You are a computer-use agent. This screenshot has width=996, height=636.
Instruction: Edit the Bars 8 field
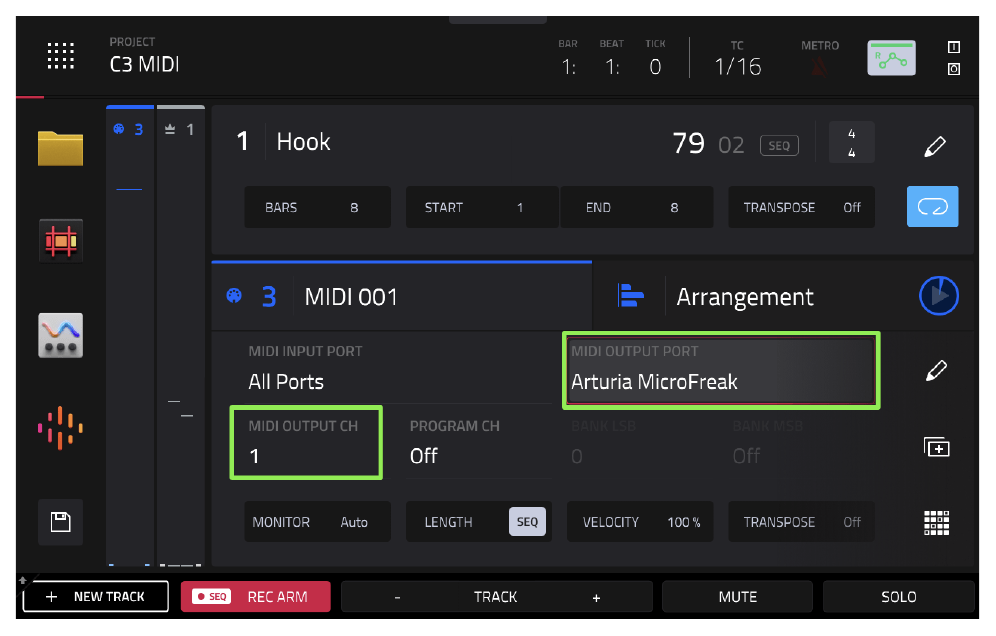317,207
